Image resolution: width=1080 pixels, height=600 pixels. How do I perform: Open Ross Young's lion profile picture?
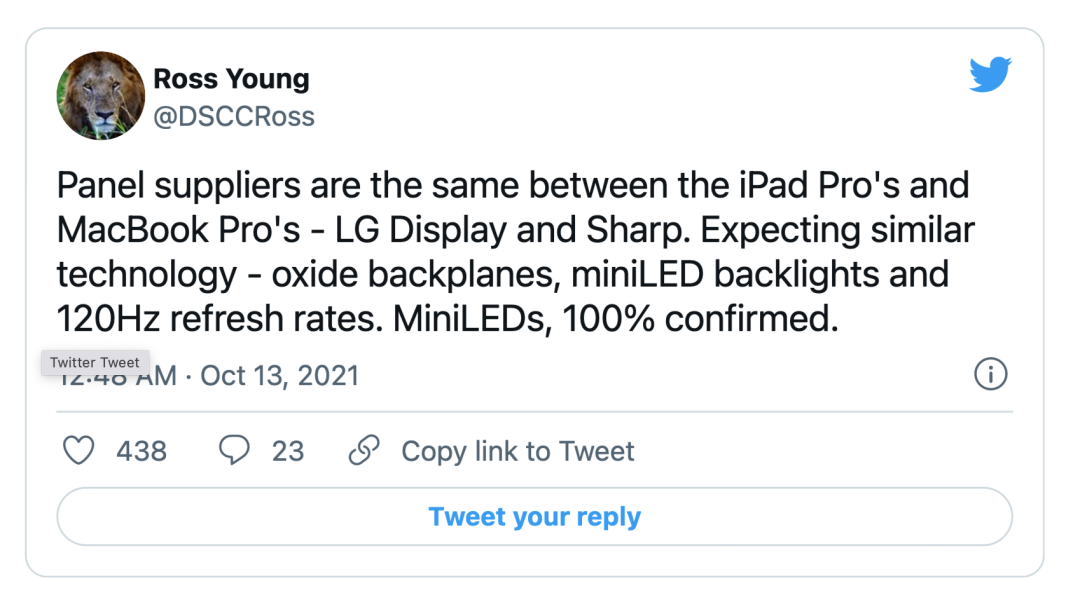[x=100, y=96]
